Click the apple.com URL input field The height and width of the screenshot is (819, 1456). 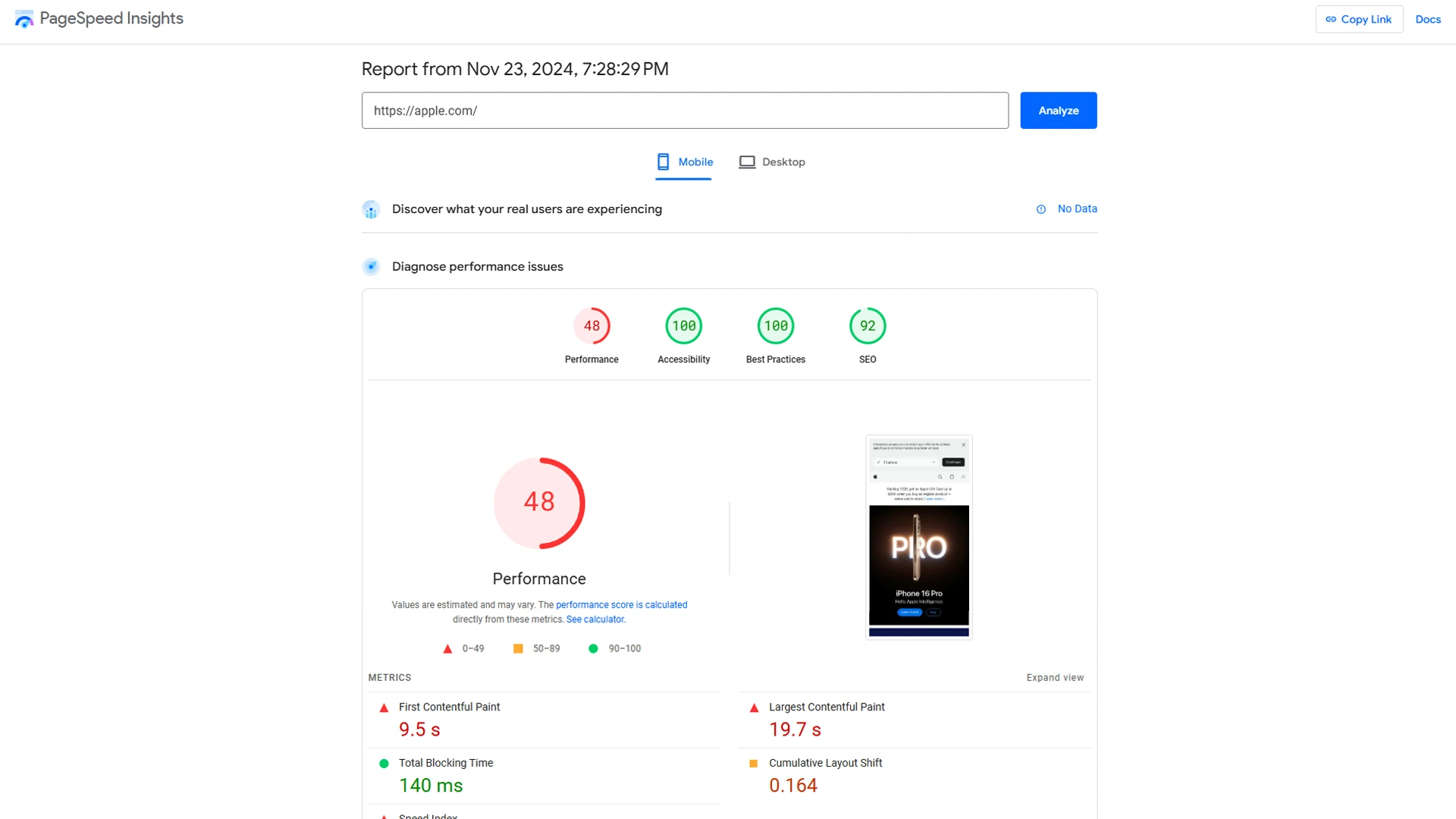click(x=684, y=110)
